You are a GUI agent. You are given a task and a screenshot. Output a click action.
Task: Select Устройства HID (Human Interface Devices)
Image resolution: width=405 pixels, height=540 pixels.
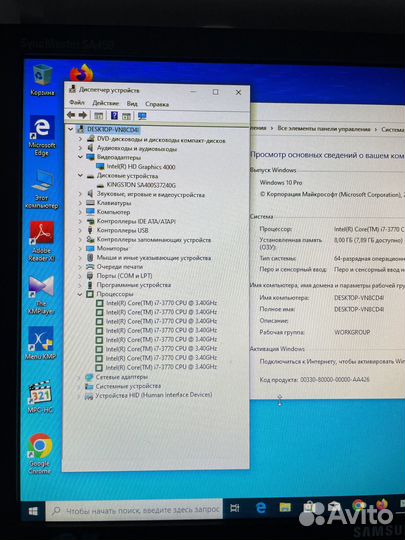(x=154, y=395)
